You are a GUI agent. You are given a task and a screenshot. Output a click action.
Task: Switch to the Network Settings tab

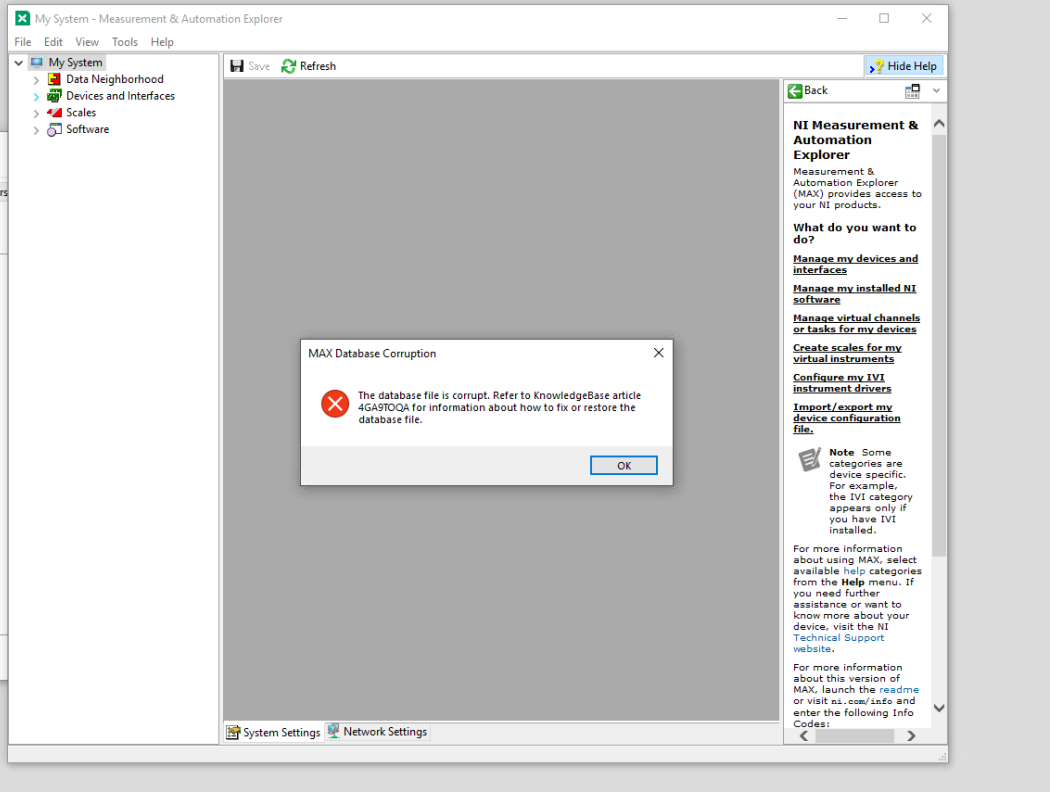pos(377,732)
